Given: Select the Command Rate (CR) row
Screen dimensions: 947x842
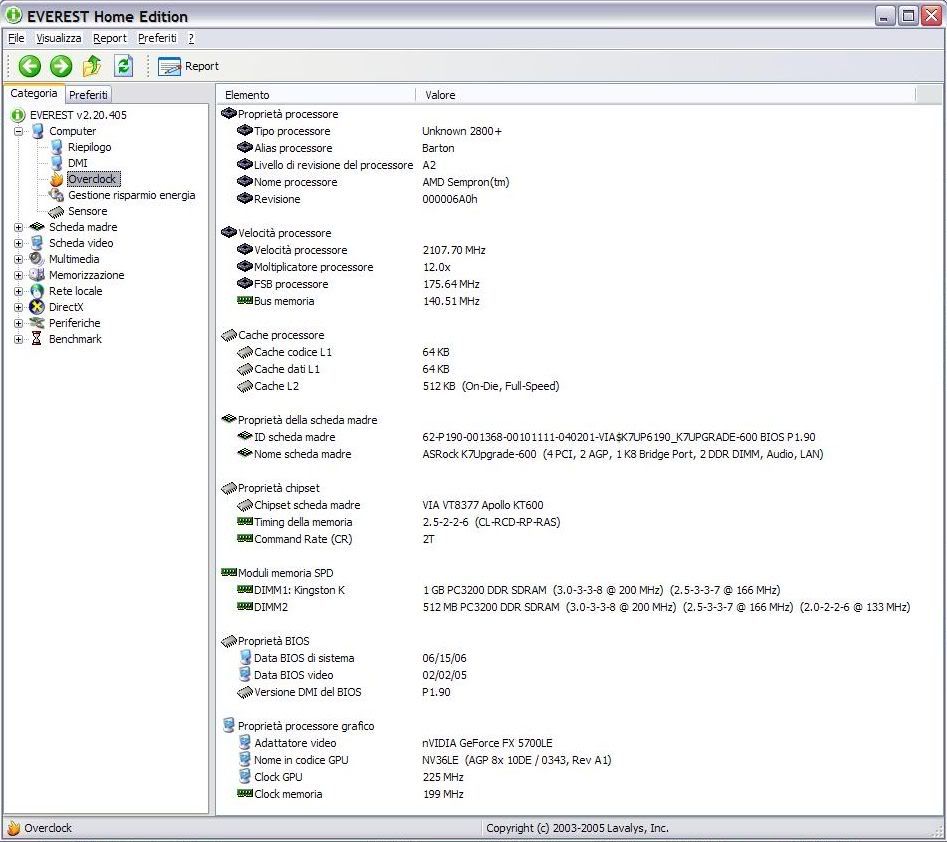Looking at the screenshot, I should tap(336, 539).
